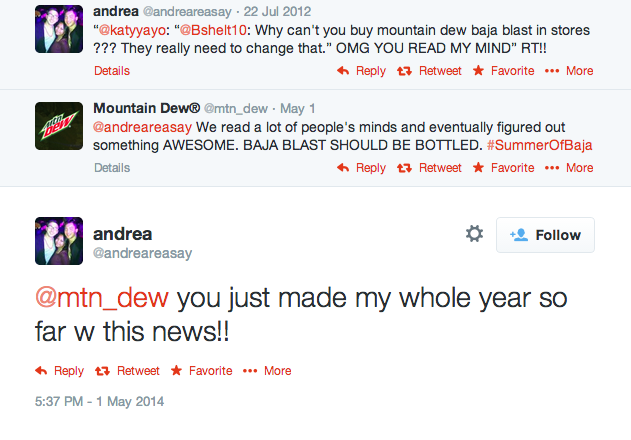
Task: Follow andrea with the Follow button
Action: point(545,235)
